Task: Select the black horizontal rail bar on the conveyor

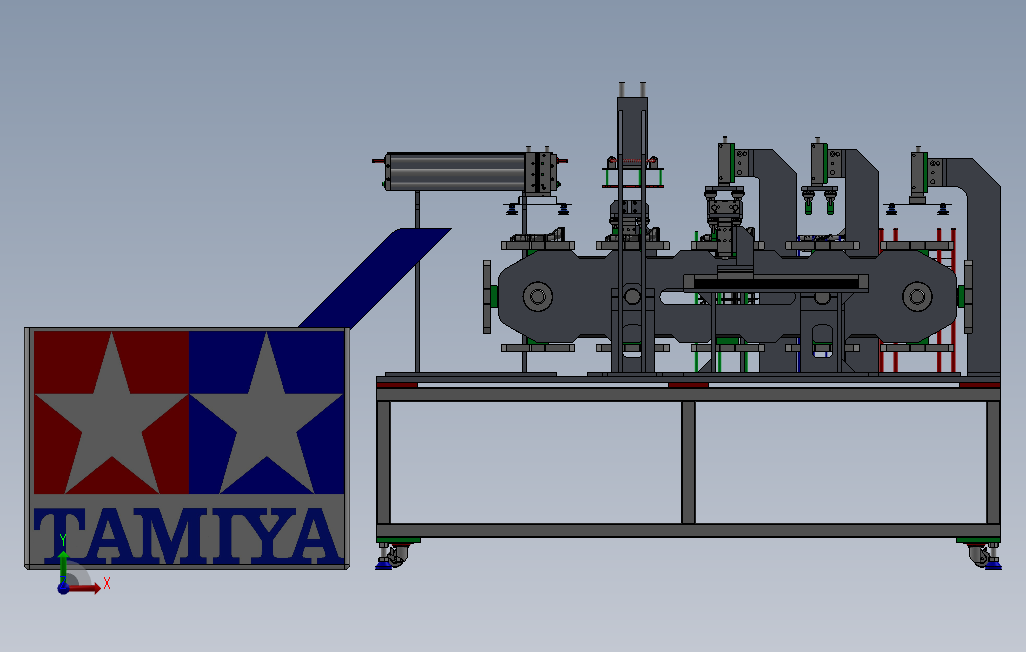Action: [776, 283]
